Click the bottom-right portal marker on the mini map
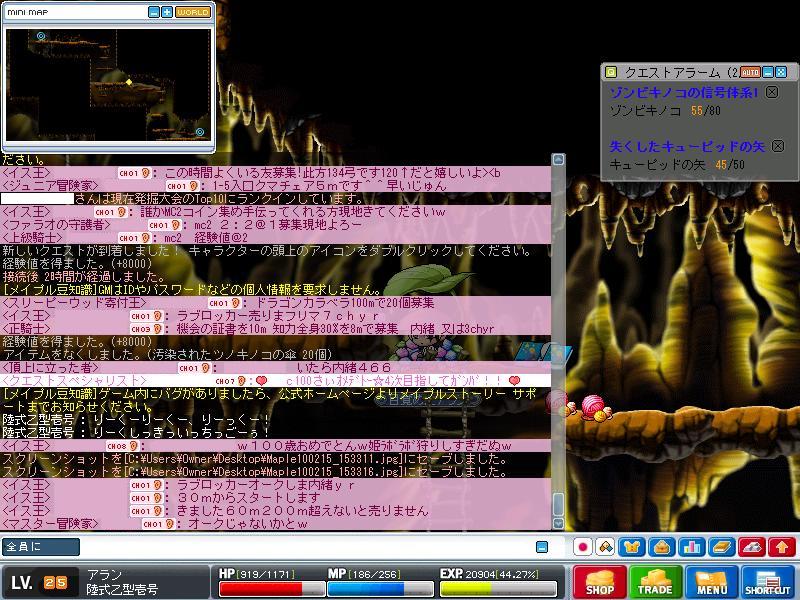Image resolution: width=800 pixels, height=600 pixels. tap(200, 132)
